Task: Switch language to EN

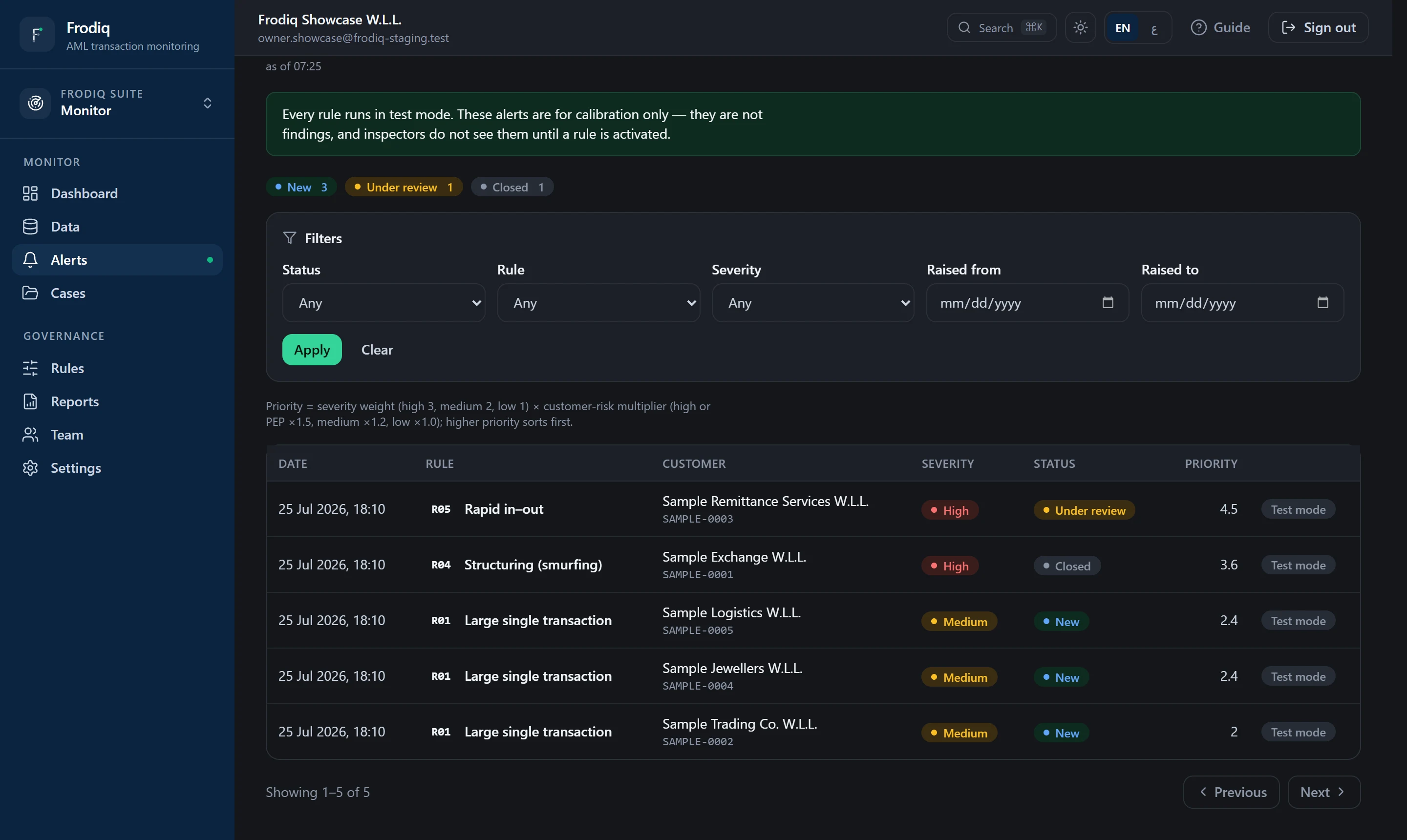Action: pyautogui.click(x=1122, y=28)
